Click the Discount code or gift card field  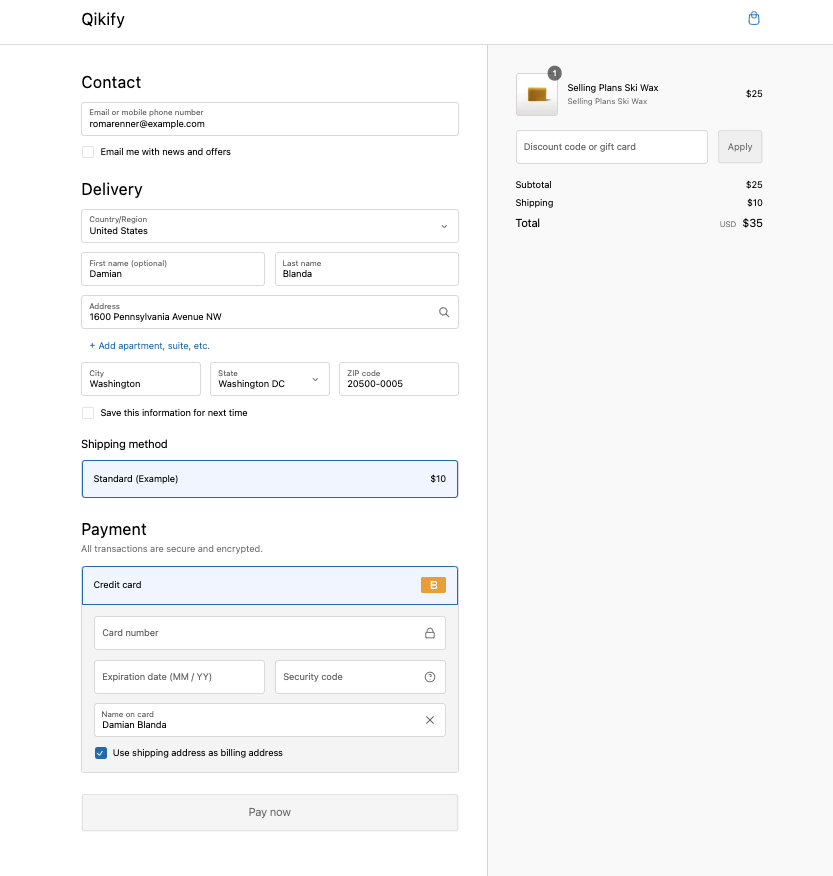(612, 147)
